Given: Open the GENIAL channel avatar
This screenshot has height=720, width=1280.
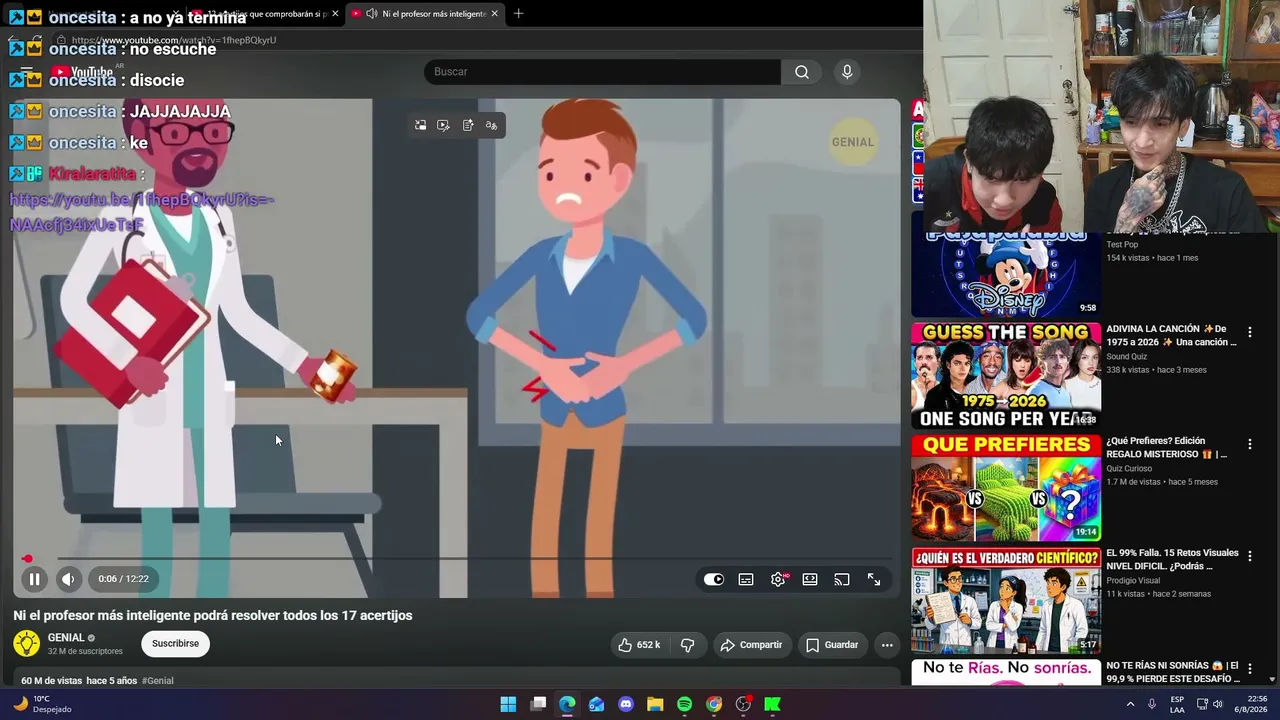Looking at the screenshot, I should pyautogui.click(x=27, y=644).
